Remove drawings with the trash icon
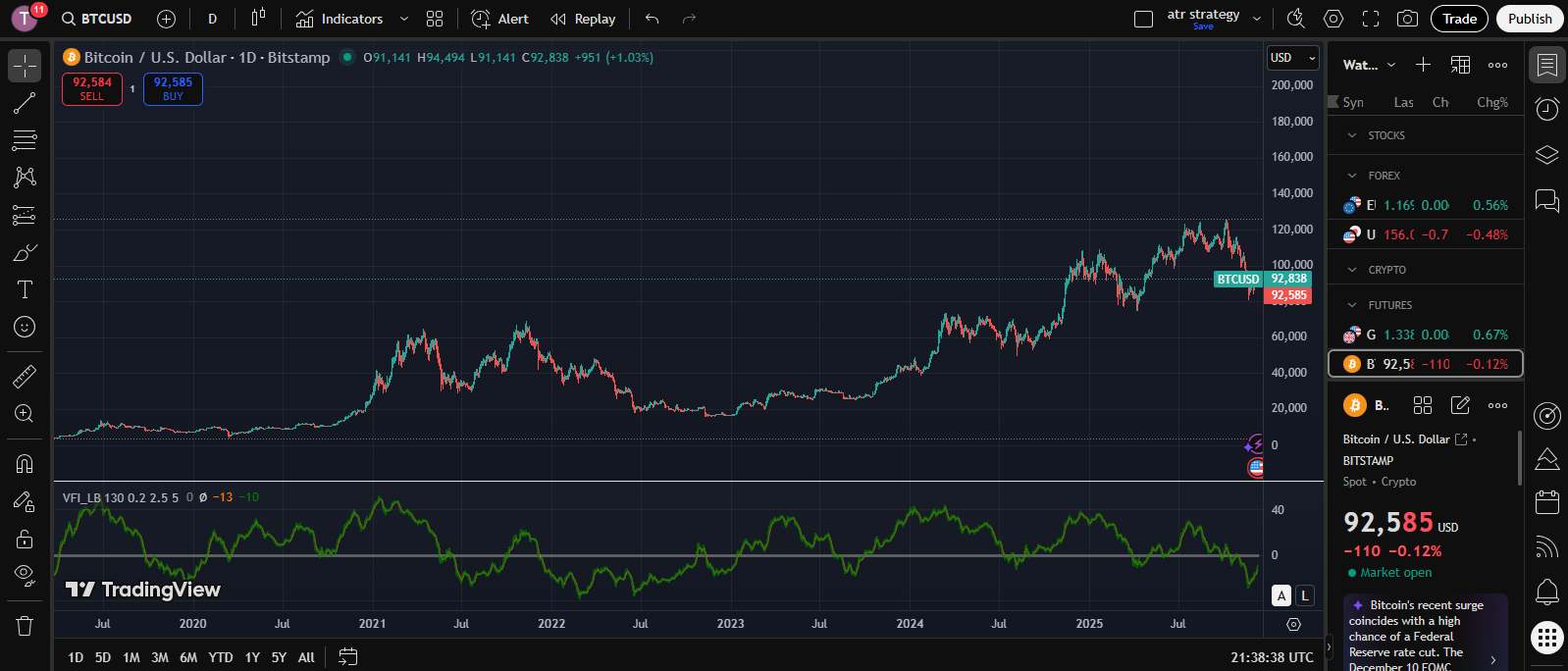The image size is (1568, 671). click(x=25, y=625)
